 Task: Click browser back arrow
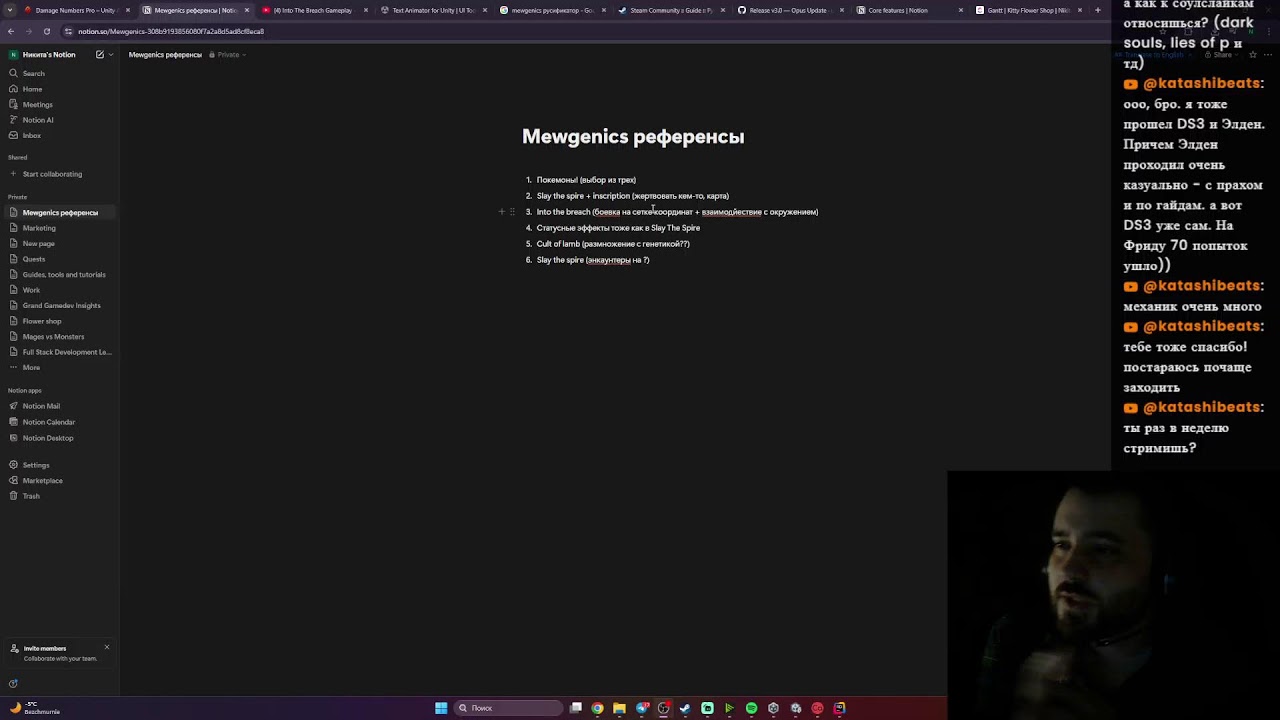[x=10, y=31]
